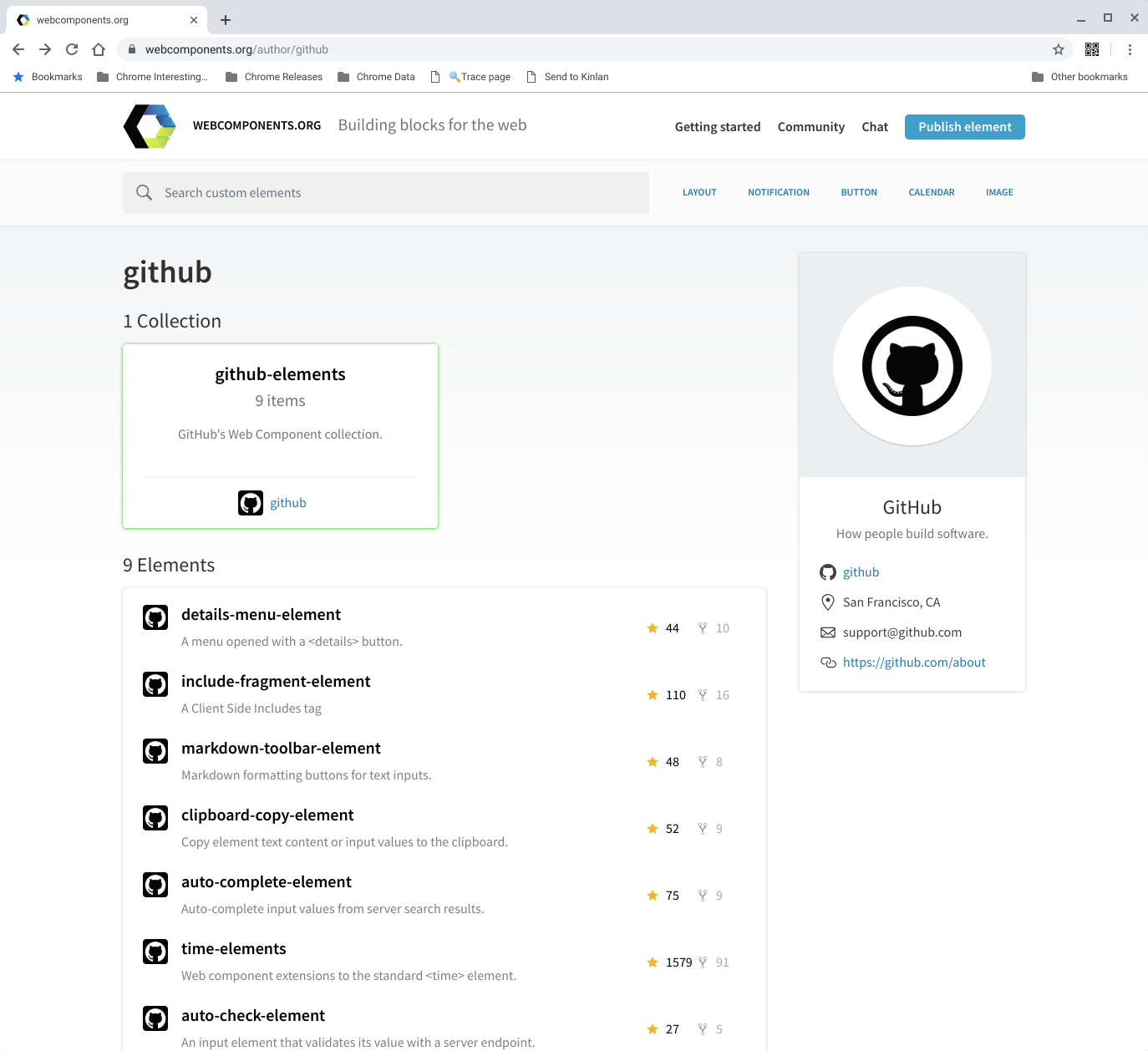This screenshot has width=1148, height=1051.
Task: Open the Getting started nav item
Action: click(x=717, y=127)
